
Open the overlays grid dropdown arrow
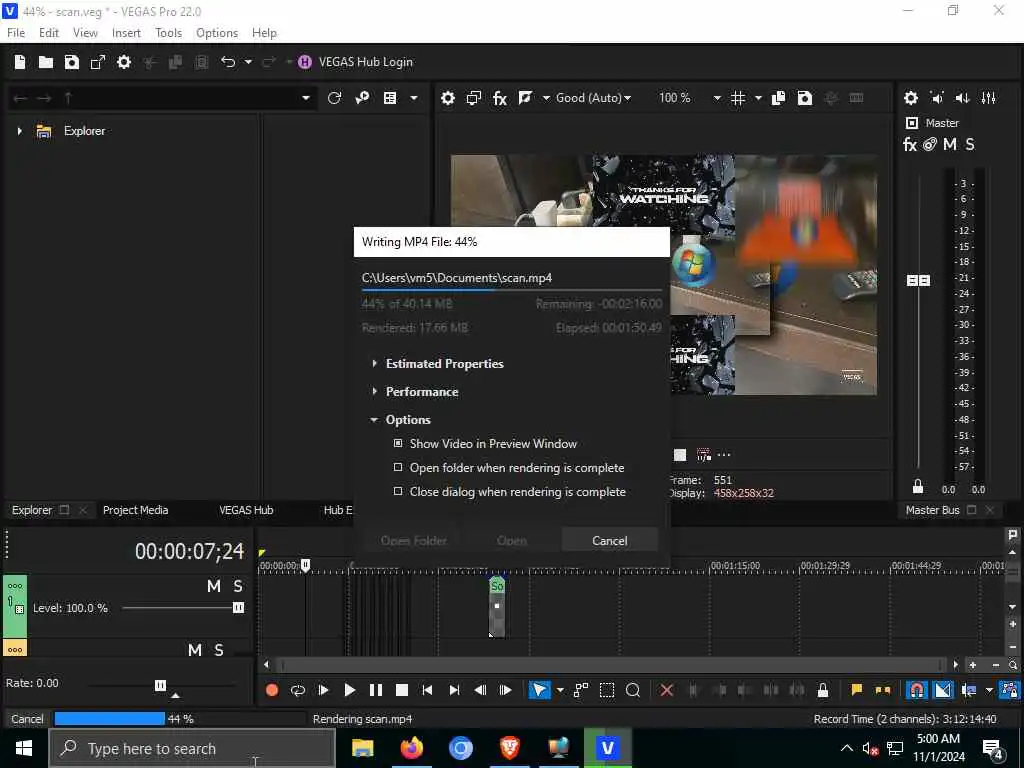point(758,98)
